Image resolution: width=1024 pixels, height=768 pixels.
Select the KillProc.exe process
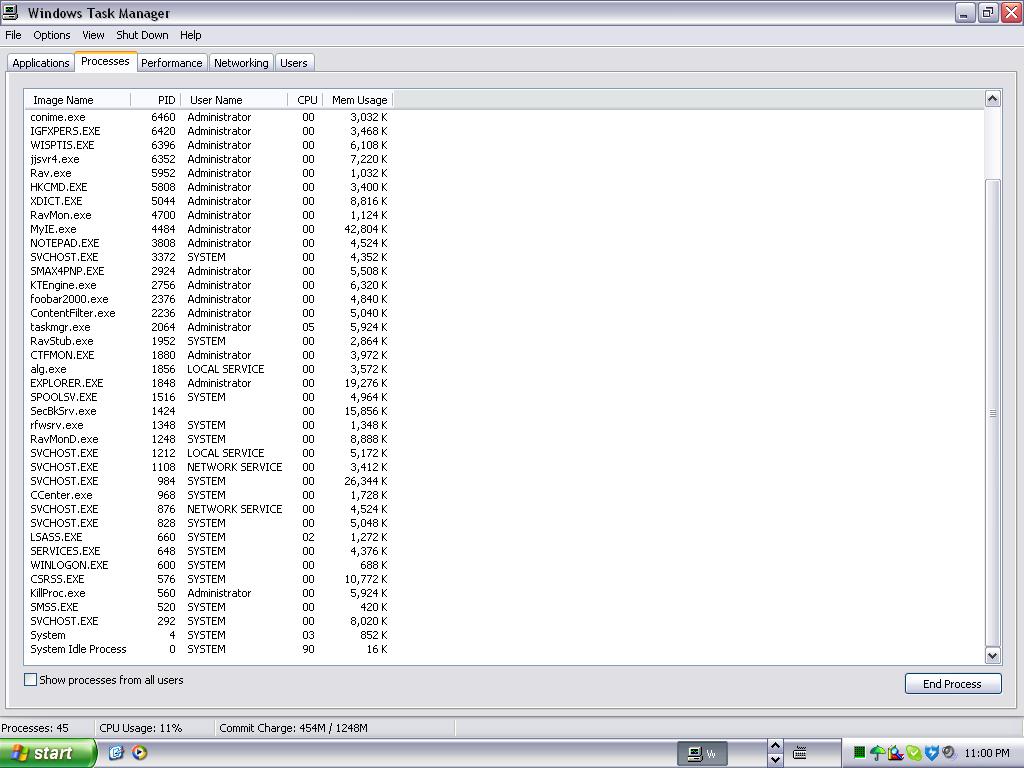click(209, 593)
